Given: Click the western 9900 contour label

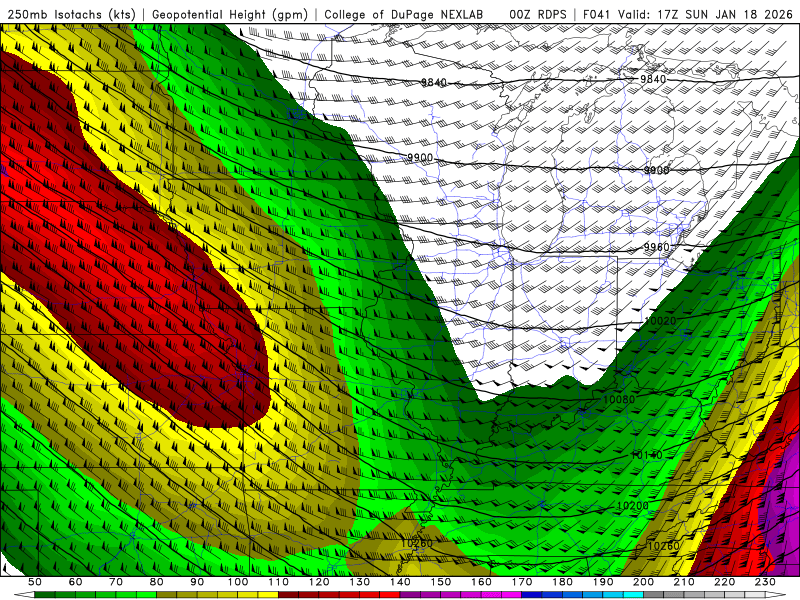Looking at the screenshot, I should [x=420, y=158].
